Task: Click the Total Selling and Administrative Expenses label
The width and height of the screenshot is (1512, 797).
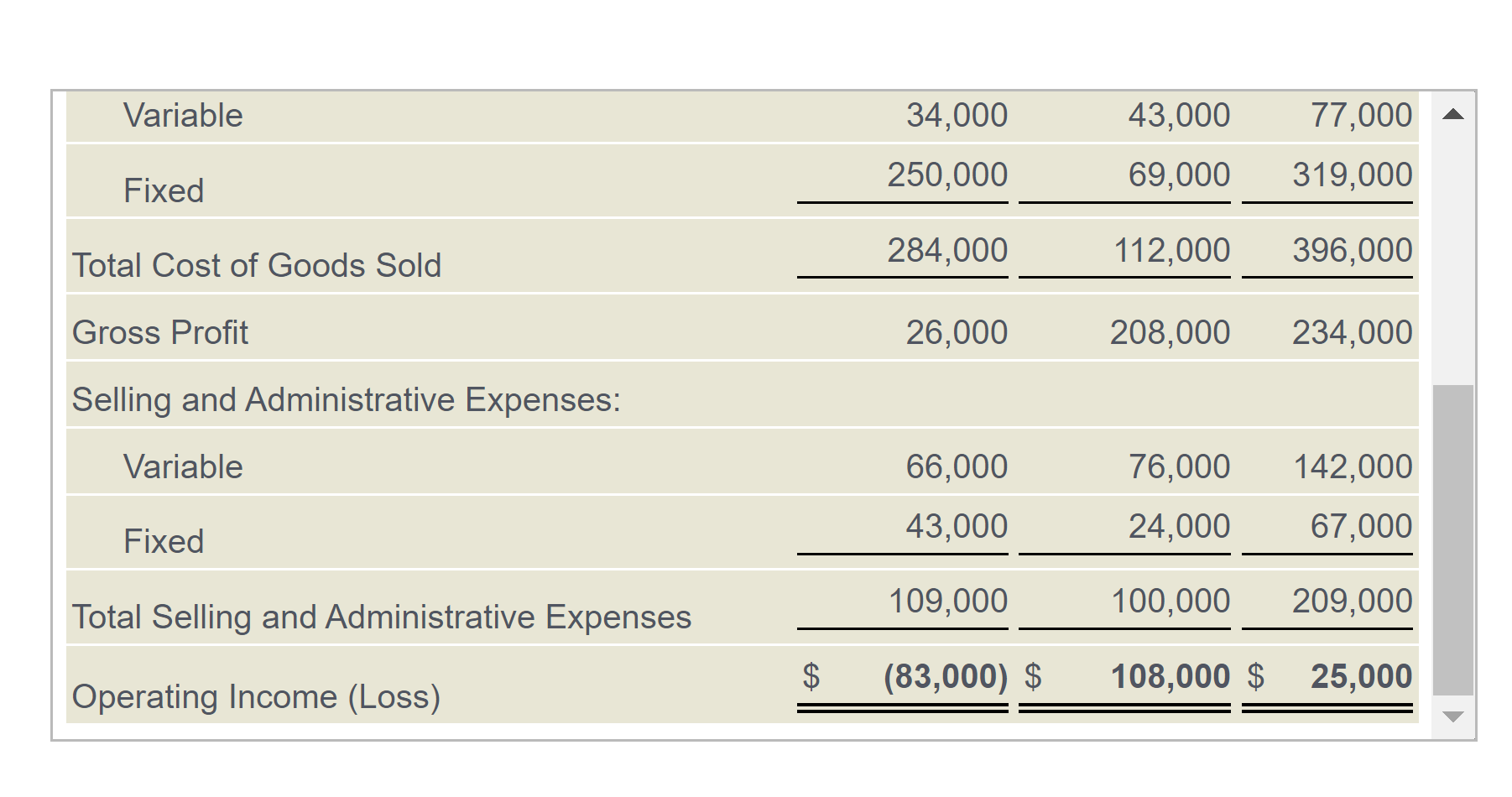Action: coord(382,617)
